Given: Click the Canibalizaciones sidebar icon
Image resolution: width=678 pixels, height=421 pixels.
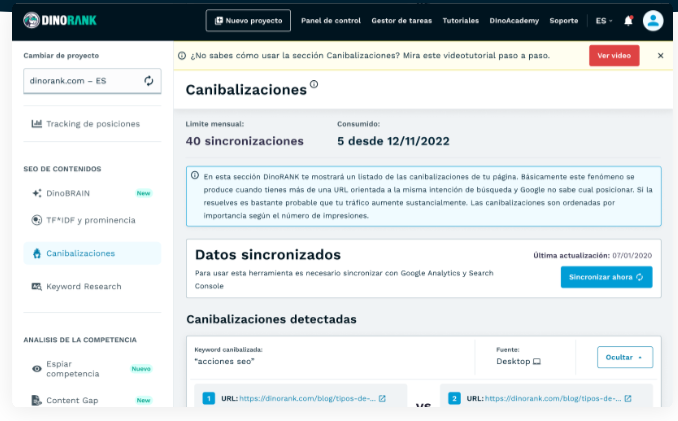Looking at the screenshot, I should 37,253.
